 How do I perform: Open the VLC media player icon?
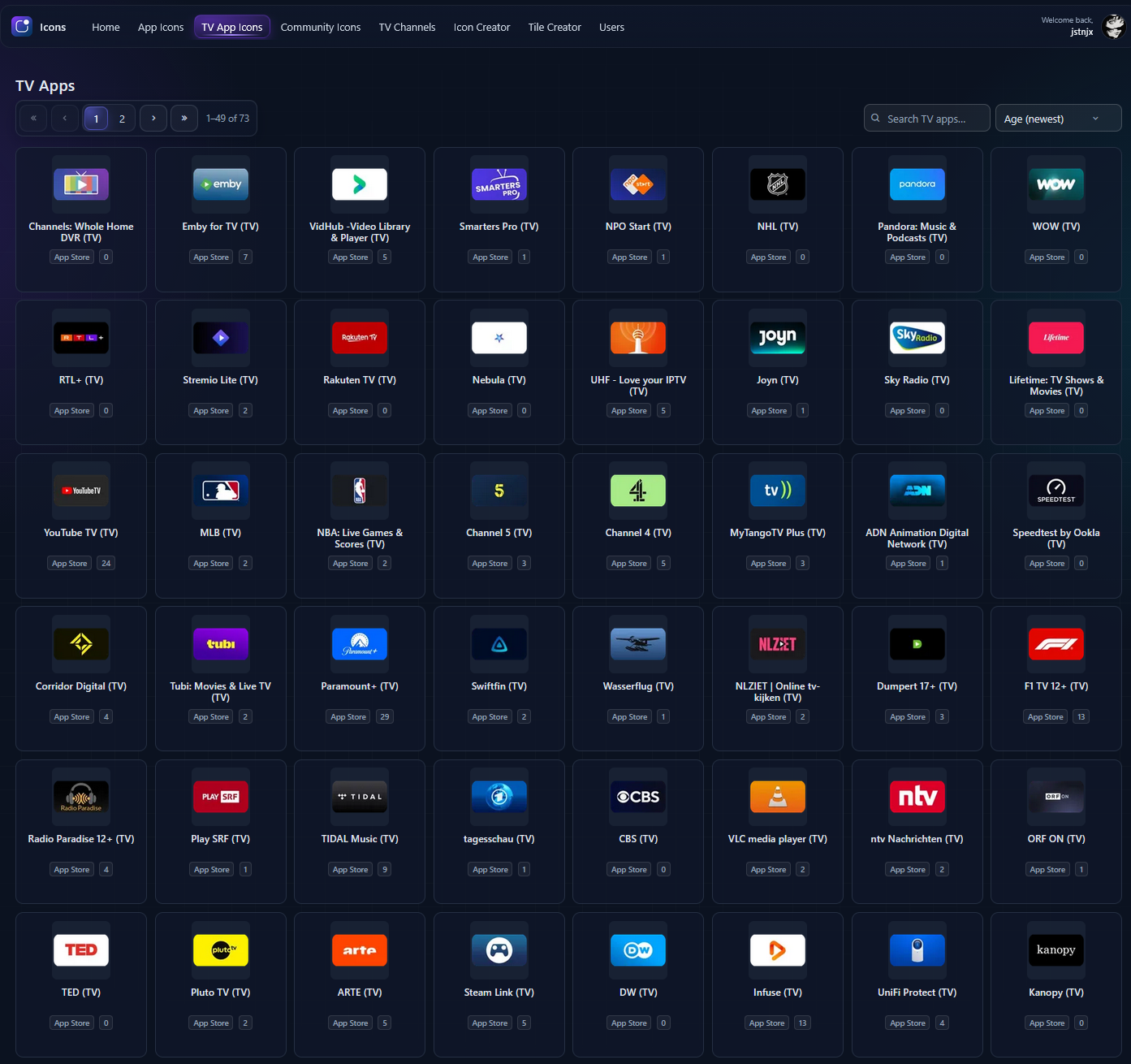pos(778,797)
